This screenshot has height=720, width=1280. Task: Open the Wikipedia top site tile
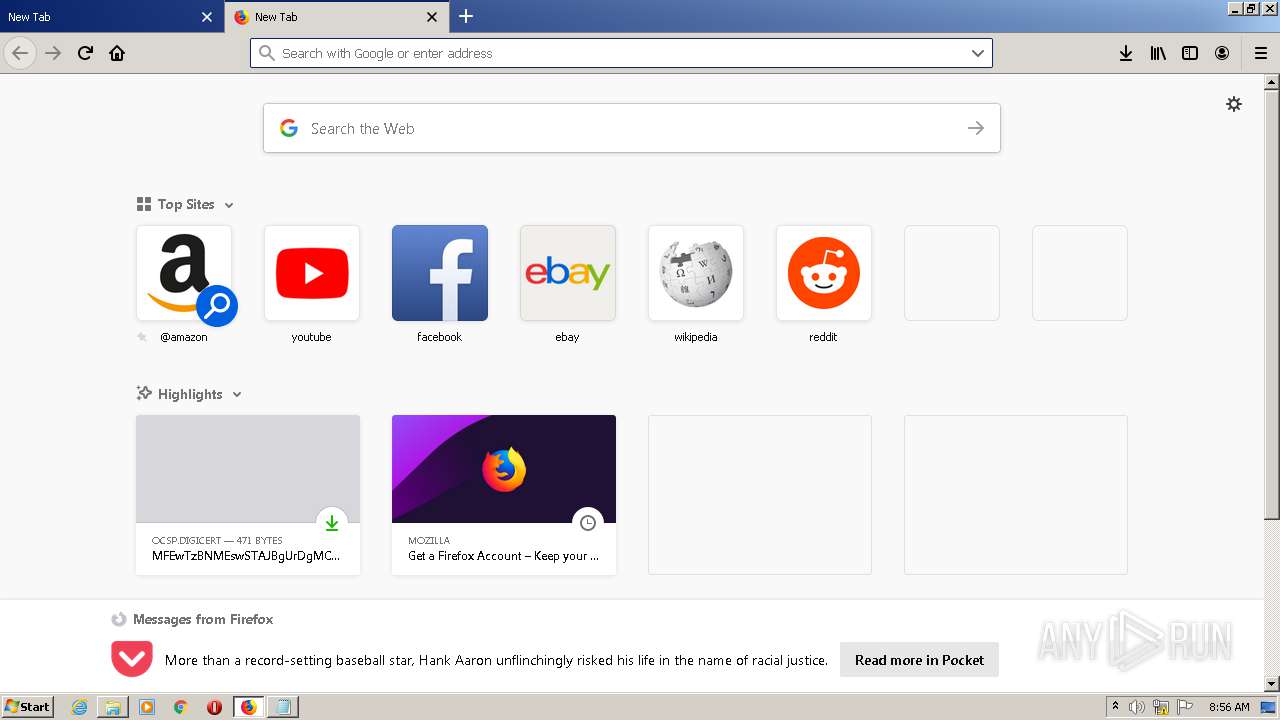pos(696,273)
